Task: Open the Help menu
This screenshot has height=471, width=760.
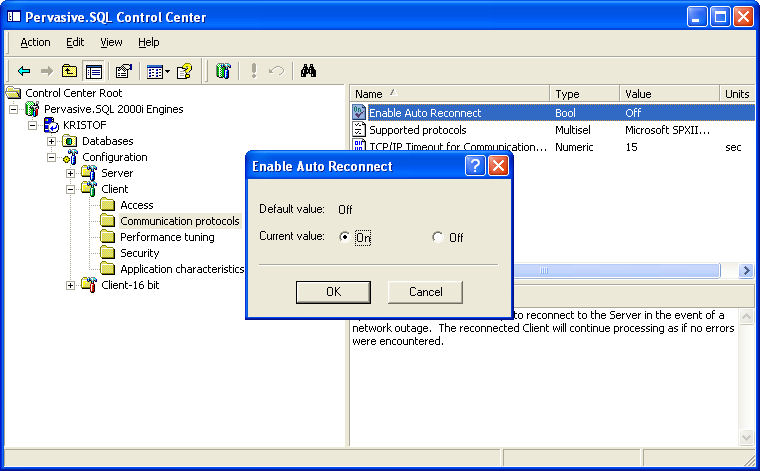Action: pyautogui.click(x=148, y=43)
